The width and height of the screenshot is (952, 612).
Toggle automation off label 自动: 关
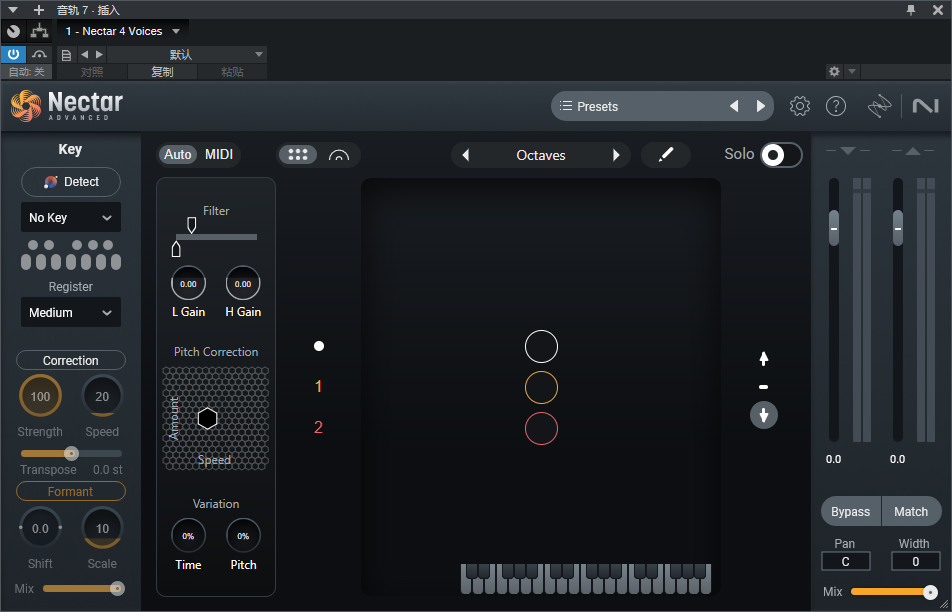click(27, 72)
